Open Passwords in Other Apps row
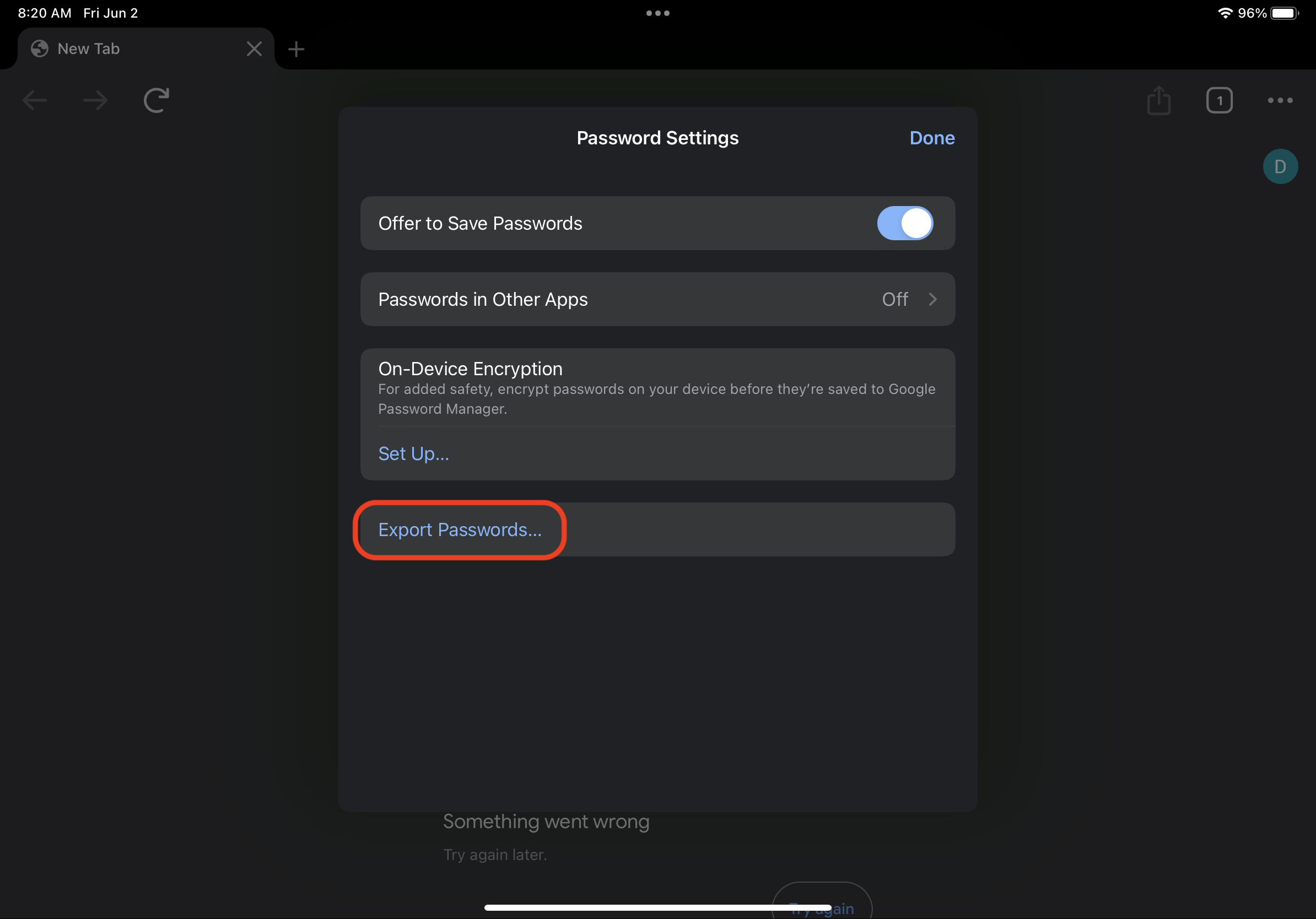The width and height of the screenshot is (1316, 919). pos(657,299)
